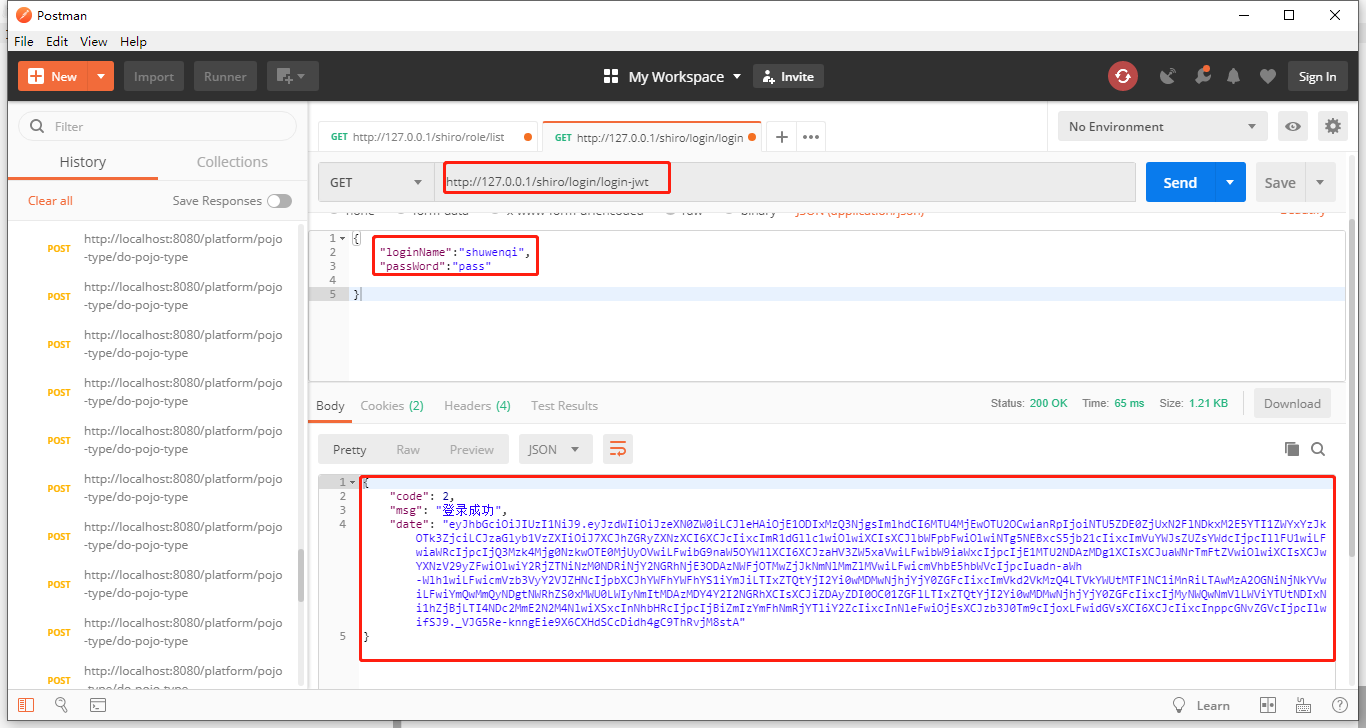
Task: Expand the Send button arrow options
Action: coord(1230,182)
